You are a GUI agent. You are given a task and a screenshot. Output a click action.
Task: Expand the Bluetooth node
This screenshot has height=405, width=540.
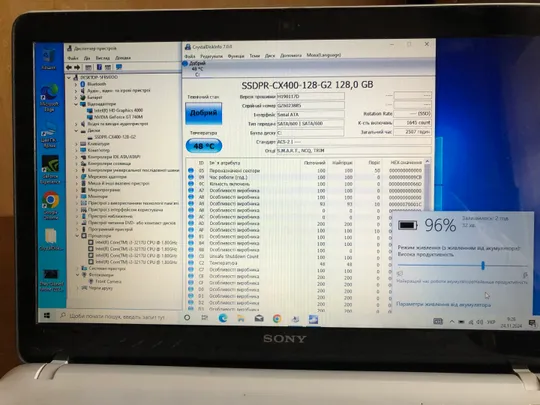[x=76, y=84]
